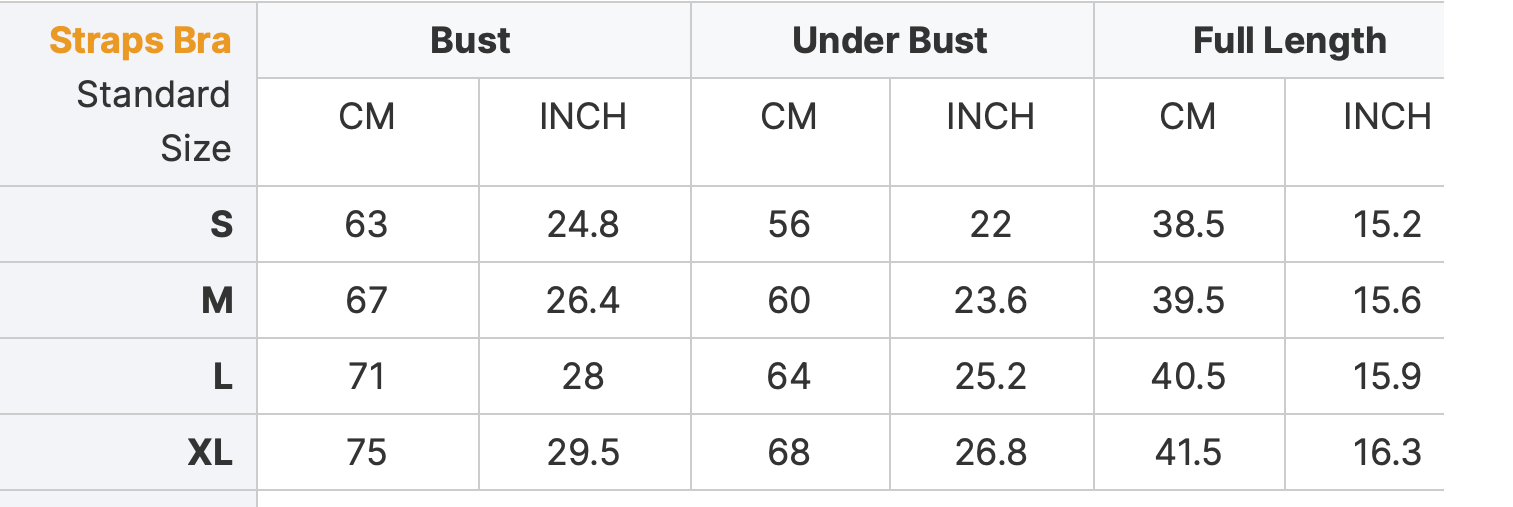This screenshot has height=507, width=1513.
Task: Click the CM subheader under Bust
Action: [x=367, y=117]
